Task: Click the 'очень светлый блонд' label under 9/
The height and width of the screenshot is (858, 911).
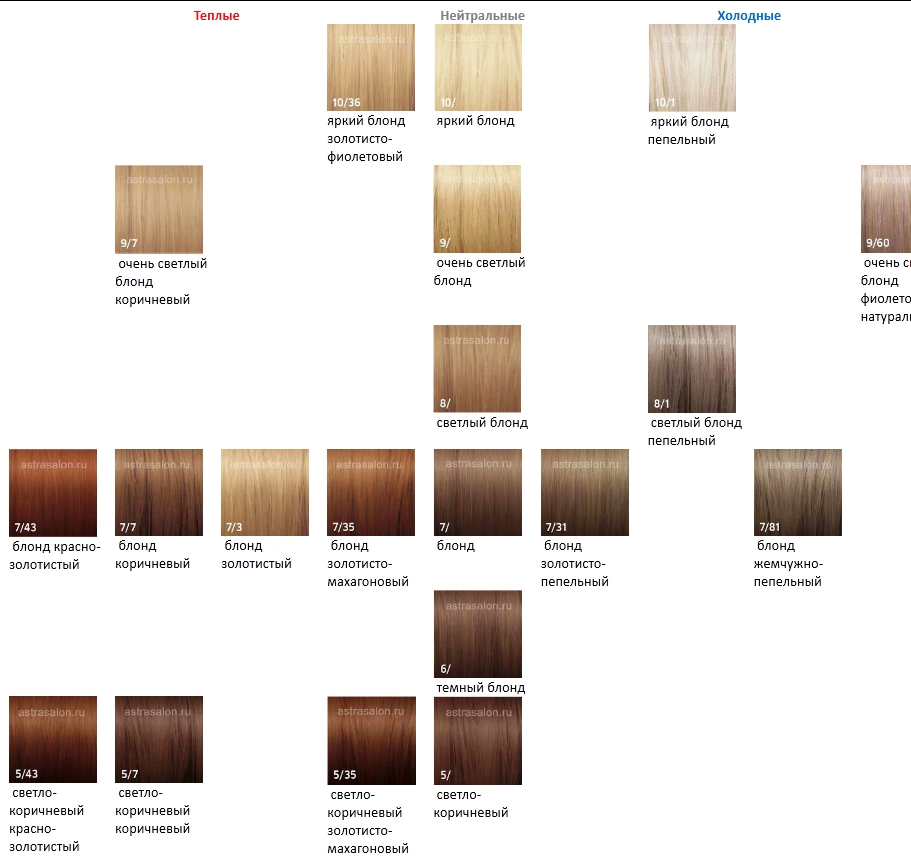Action: tap(480, 272)
